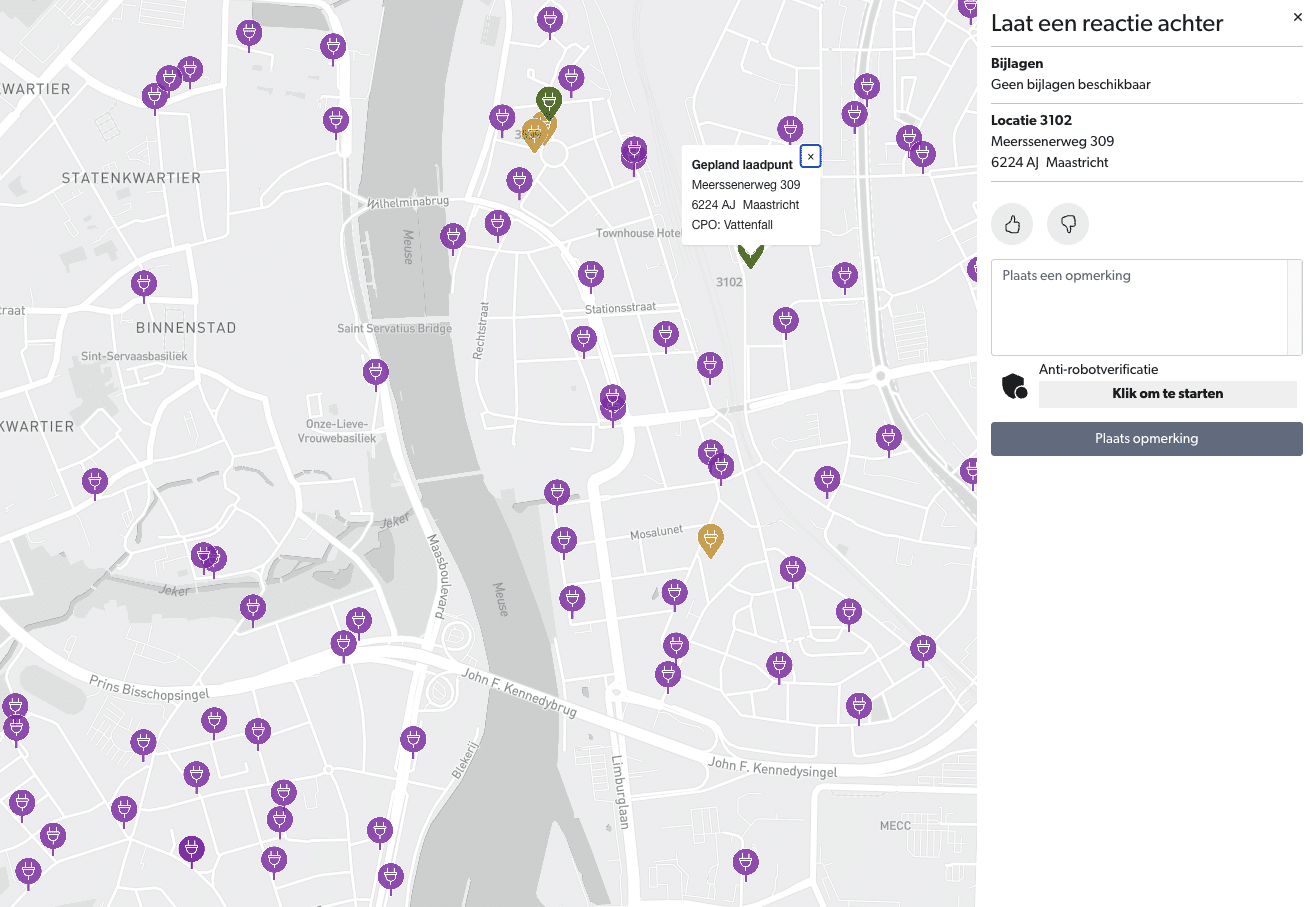The height and width of the screenshot is (907, 1310).
Task: Pick the purple marker just above the Stationsstraat label
Action: [591, 273]
